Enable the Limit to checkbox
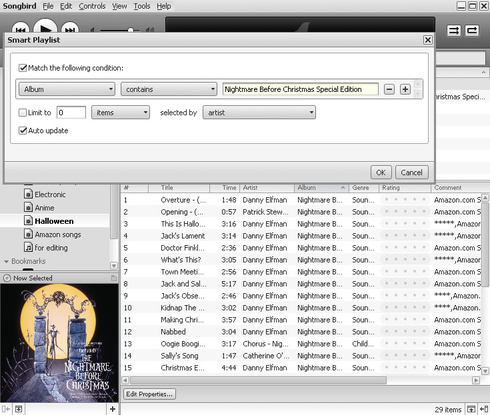Image resolution: width=490 pixels, height=415 pixels. (23, 113)
